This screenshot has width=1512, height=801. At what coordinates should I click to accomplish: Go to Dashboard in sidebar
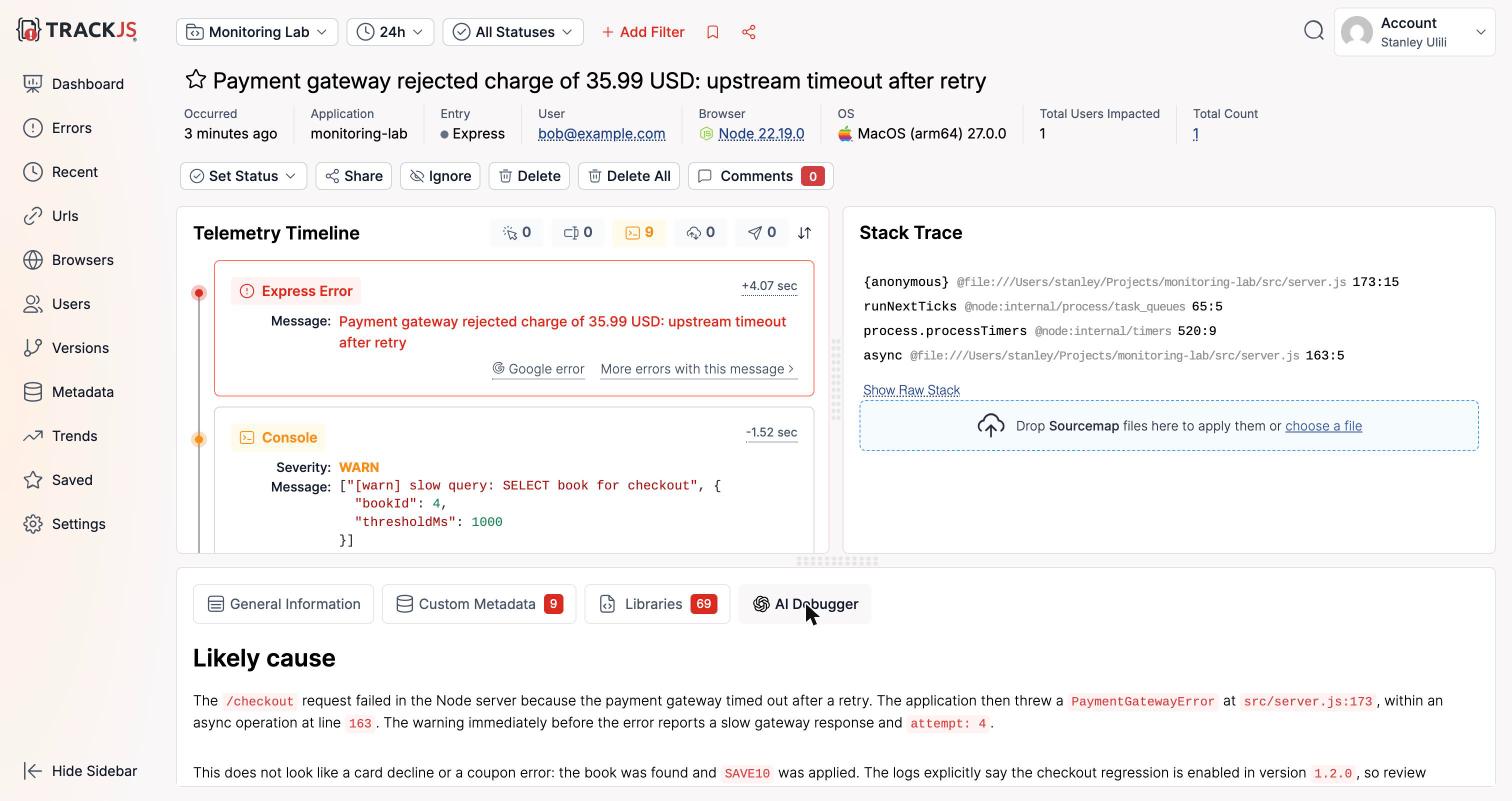tap(74, 84)
